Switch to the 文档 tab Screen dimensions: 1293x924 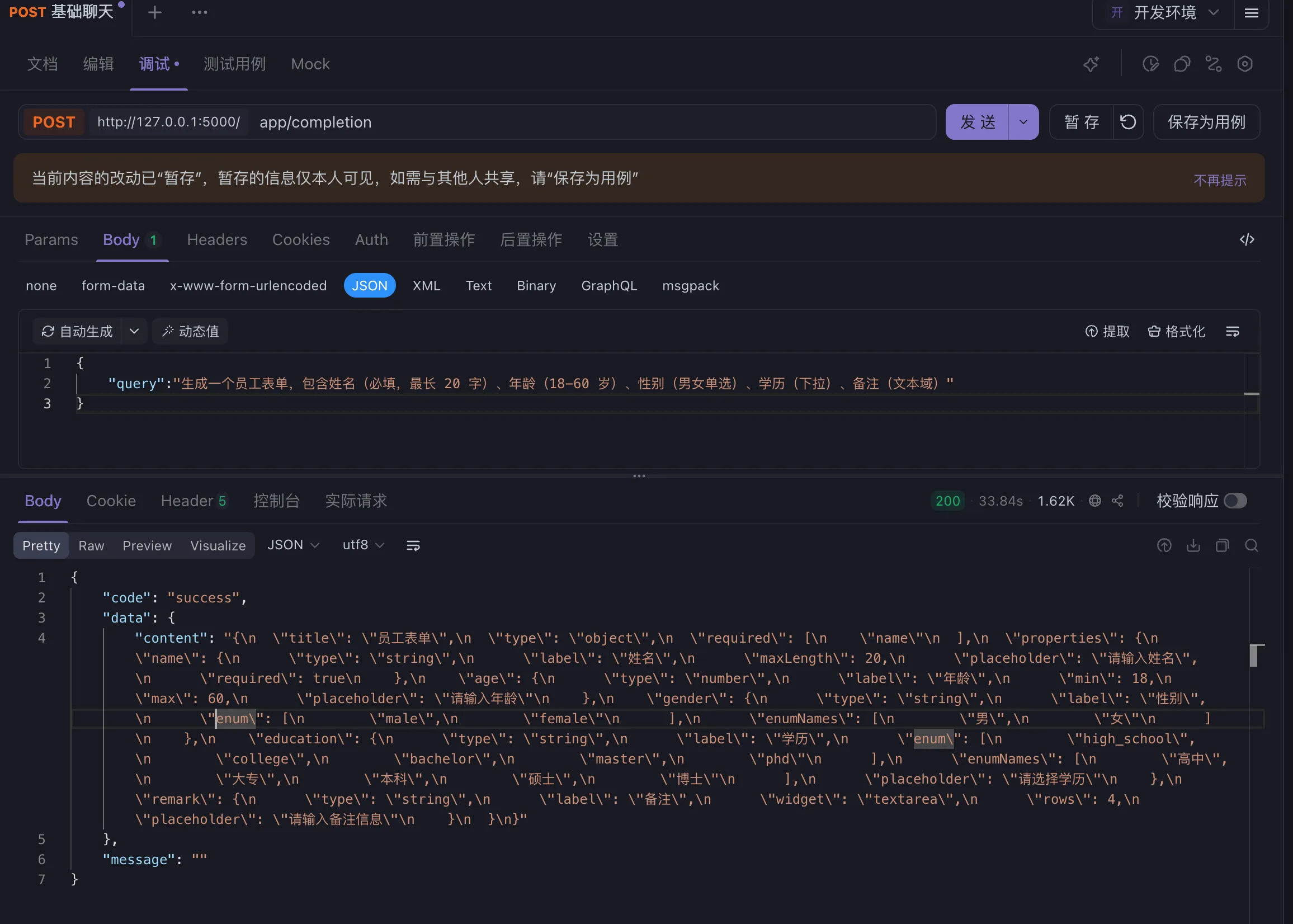(42, 64)
